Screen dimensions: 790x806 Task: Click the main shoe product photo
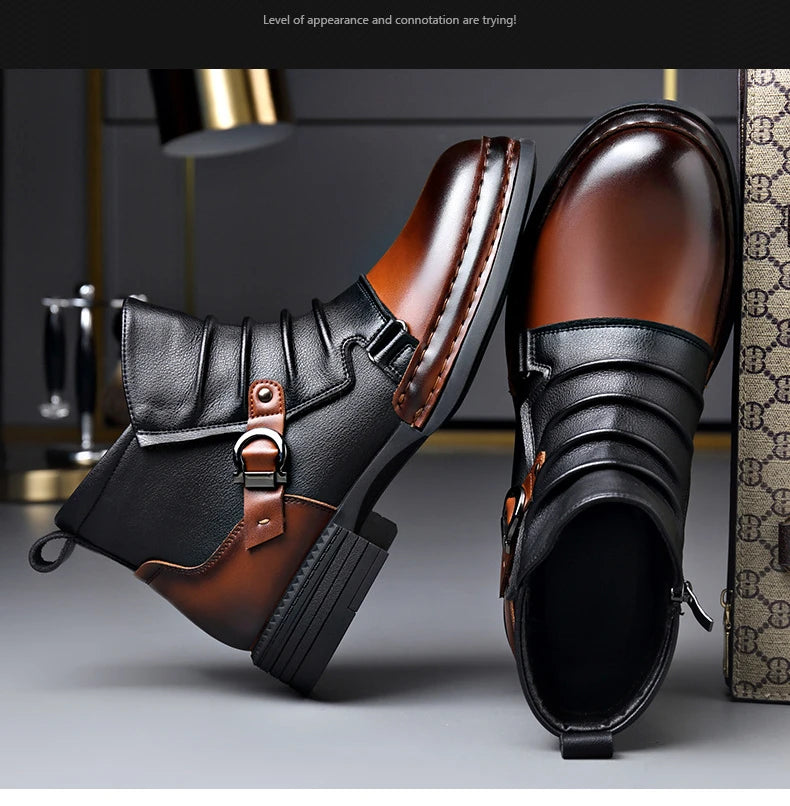(395, 429)
